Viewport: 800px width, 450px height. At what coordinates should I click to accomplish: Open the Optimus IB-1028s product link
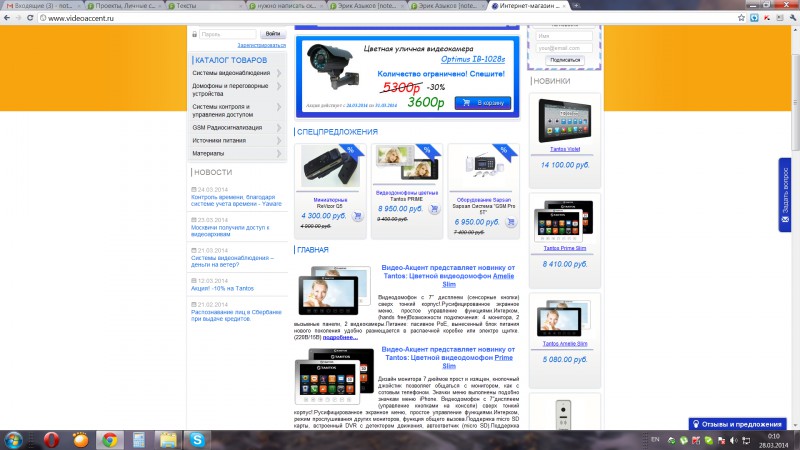(x=473, y=59)
